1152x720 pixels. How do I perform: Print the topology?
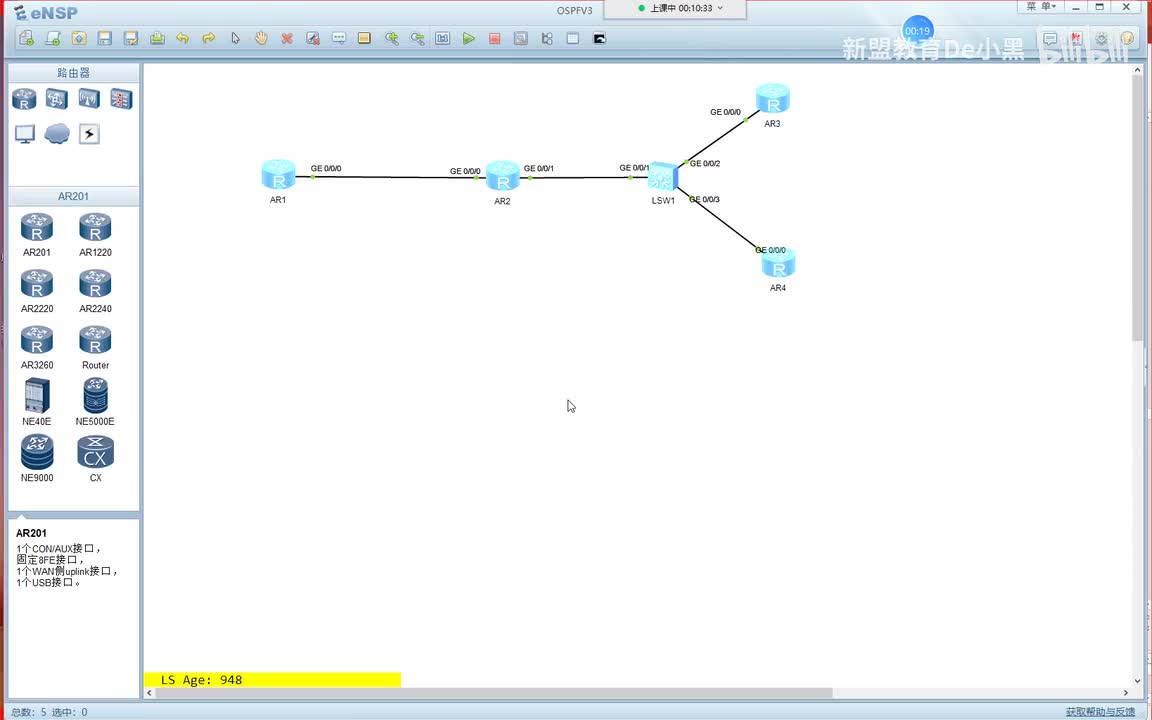[157, 38]
